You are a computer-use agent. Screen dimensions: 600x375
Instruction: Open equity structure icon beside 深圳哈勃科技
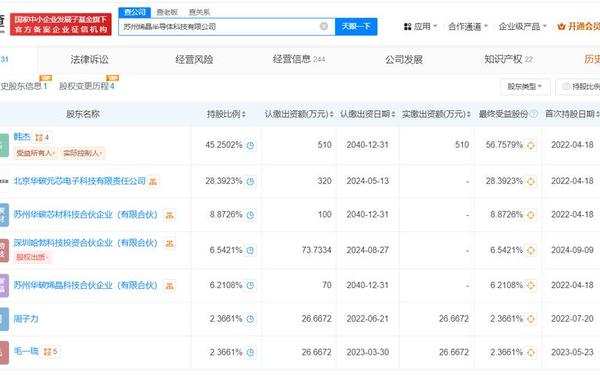coord(170,243)
